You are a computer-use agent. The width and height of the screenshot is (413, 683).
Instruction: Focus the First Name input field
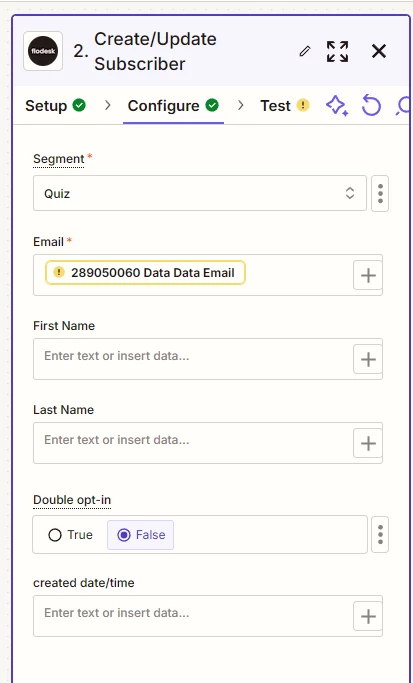point(193,359)
